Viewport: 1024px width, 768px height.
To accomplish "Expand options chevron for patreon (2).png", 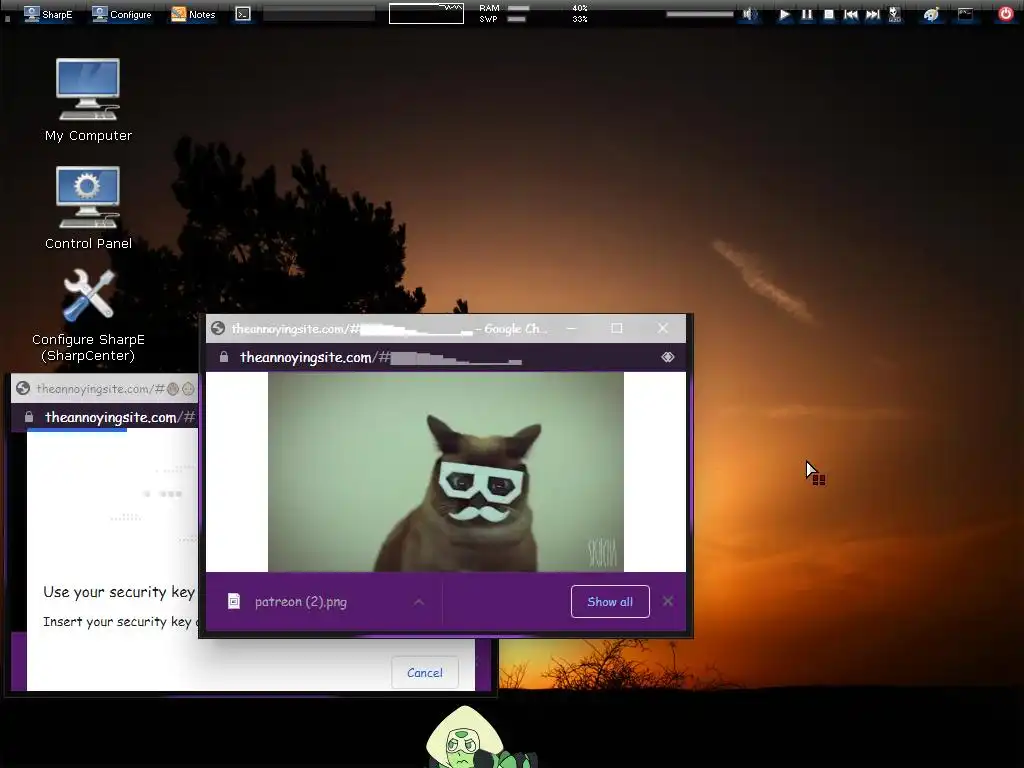I will [x=419, y=602].
